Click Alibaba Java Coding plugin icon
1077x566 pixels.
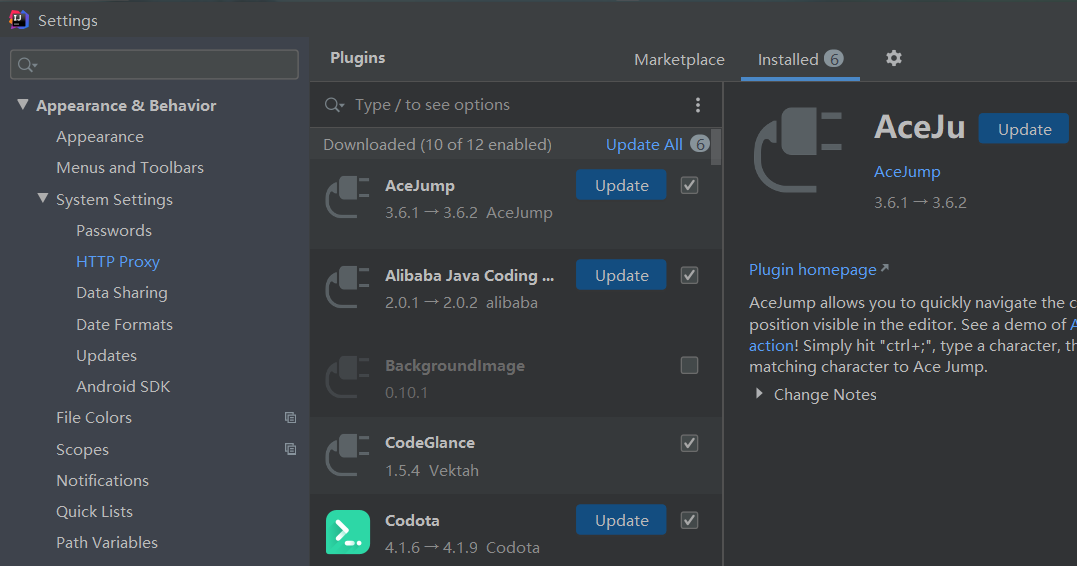pyautogui.click(x=347, y=287)
